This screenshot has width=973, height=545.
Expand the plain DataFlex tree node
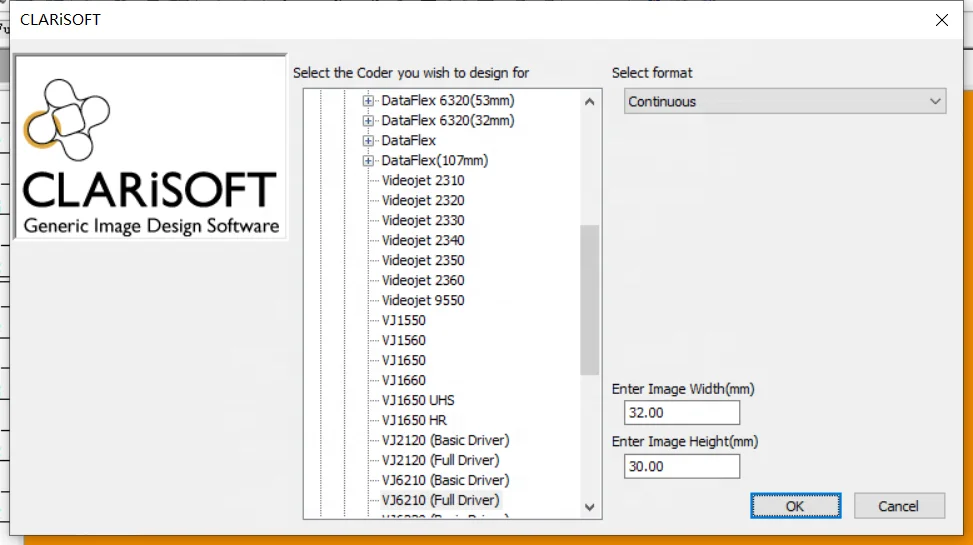click(x=368, y=140)
